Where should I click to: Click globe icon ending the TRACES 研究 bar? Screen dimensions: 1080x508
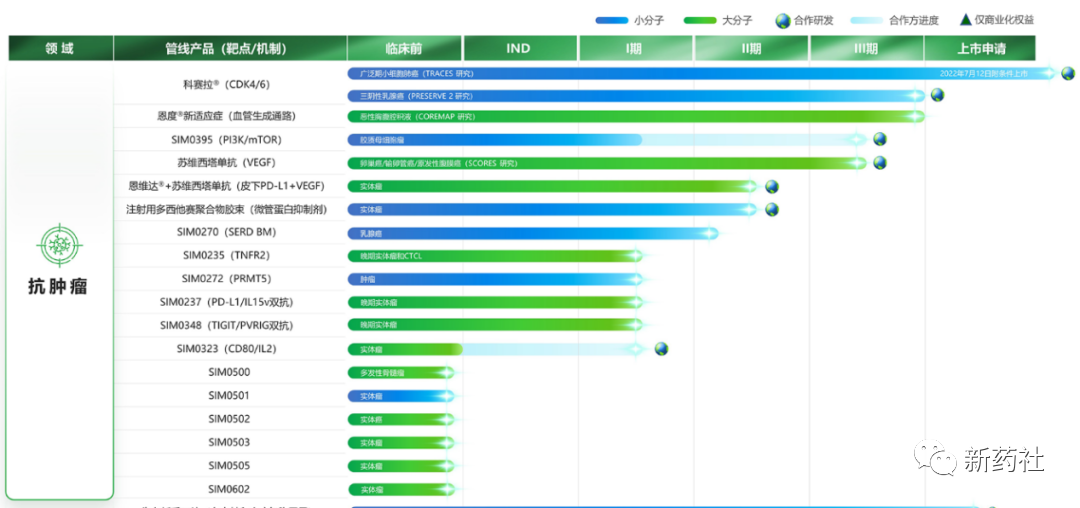(1068, 73)
